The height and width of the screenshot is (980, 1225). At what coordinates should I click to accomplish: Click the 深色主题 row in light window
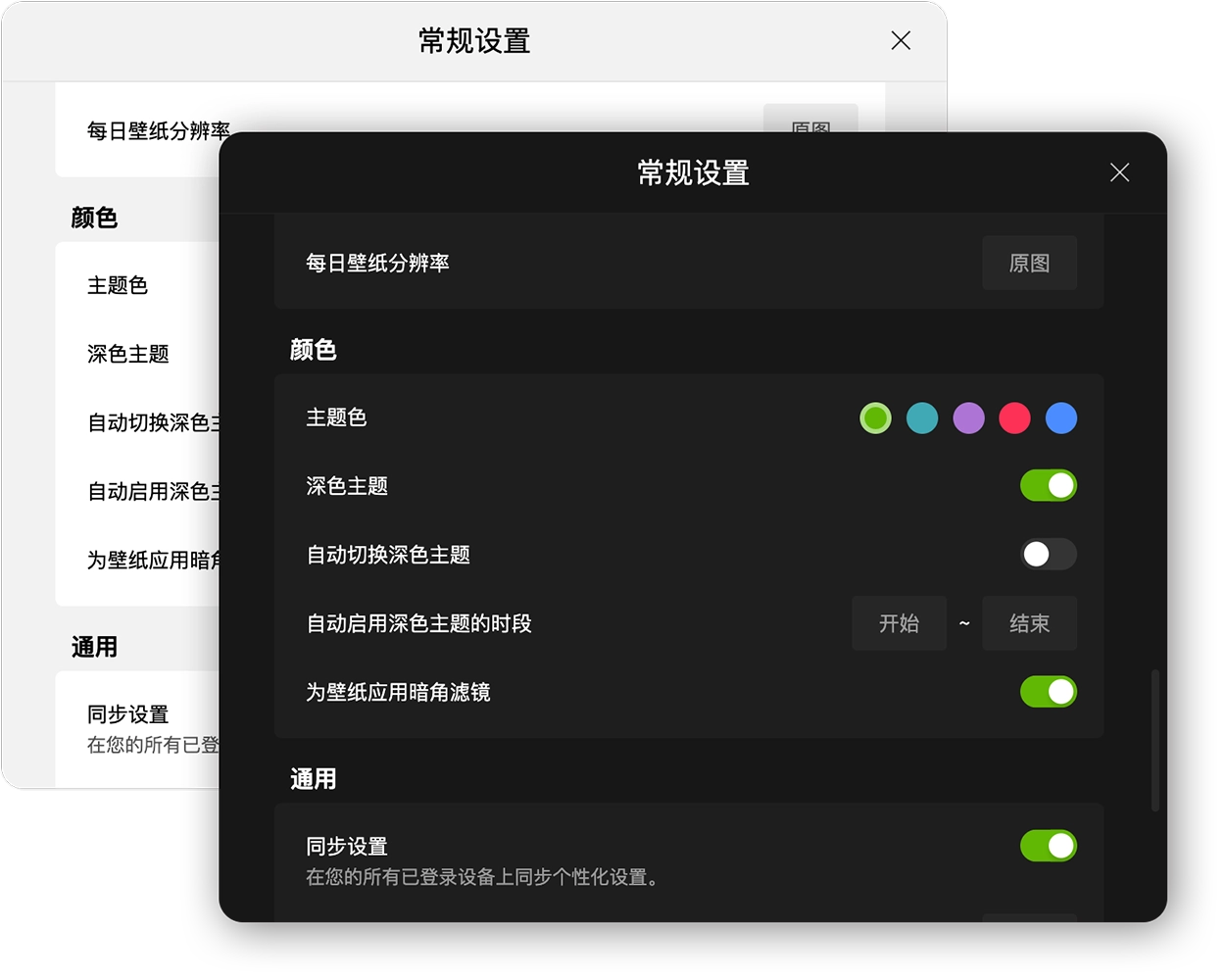[137, 354]
